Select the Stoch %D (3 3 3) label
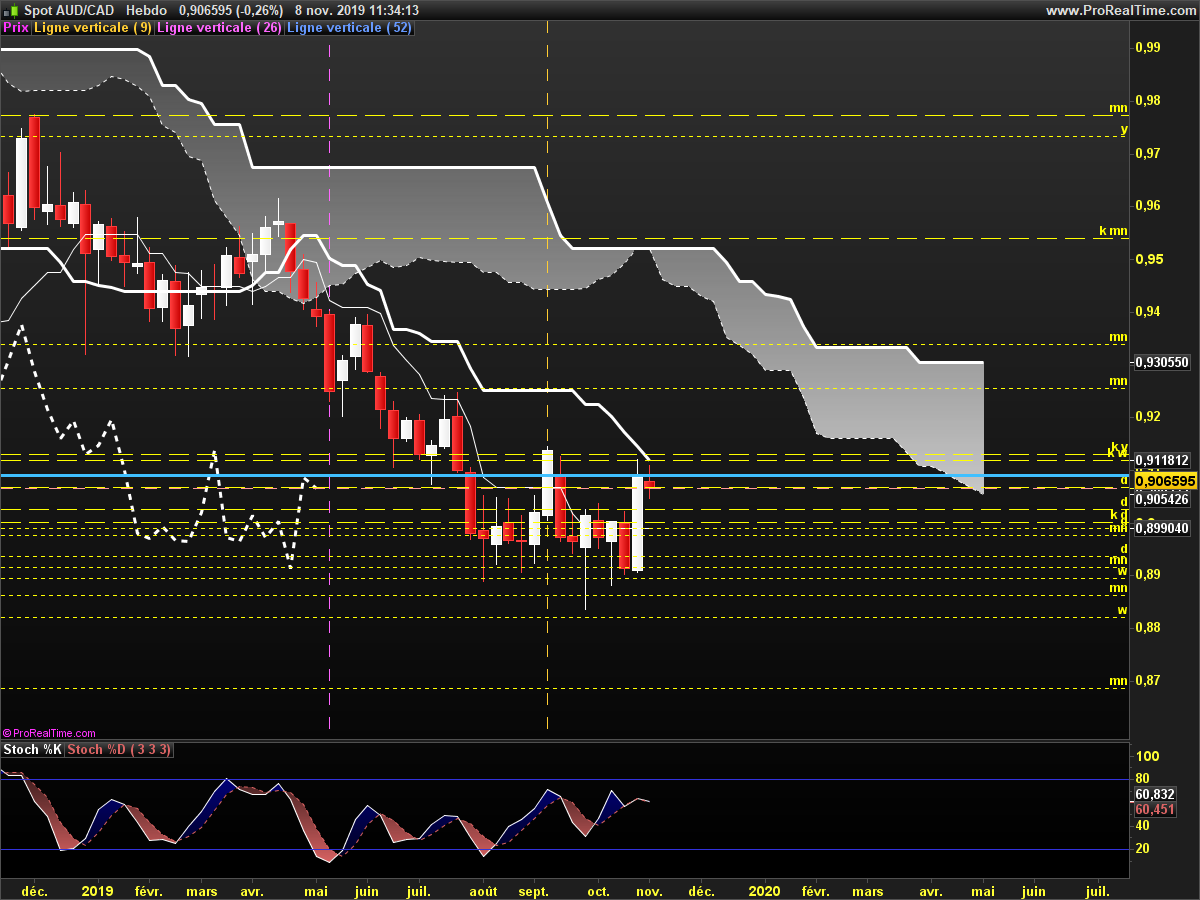Viewport: 1200px width, 900px height. pos(119,749)
